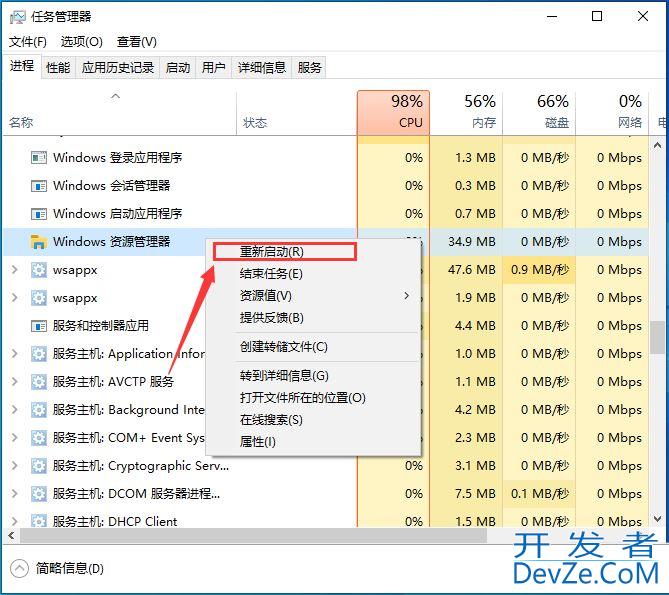
Task: Click the vertical scrollbar up arrow
Action: pos(657,145)
